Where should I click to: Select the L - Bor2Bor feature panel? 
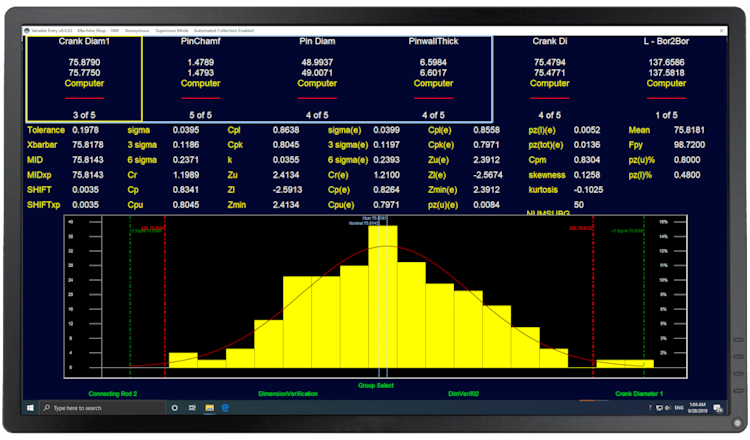click(x=666, y=79)
